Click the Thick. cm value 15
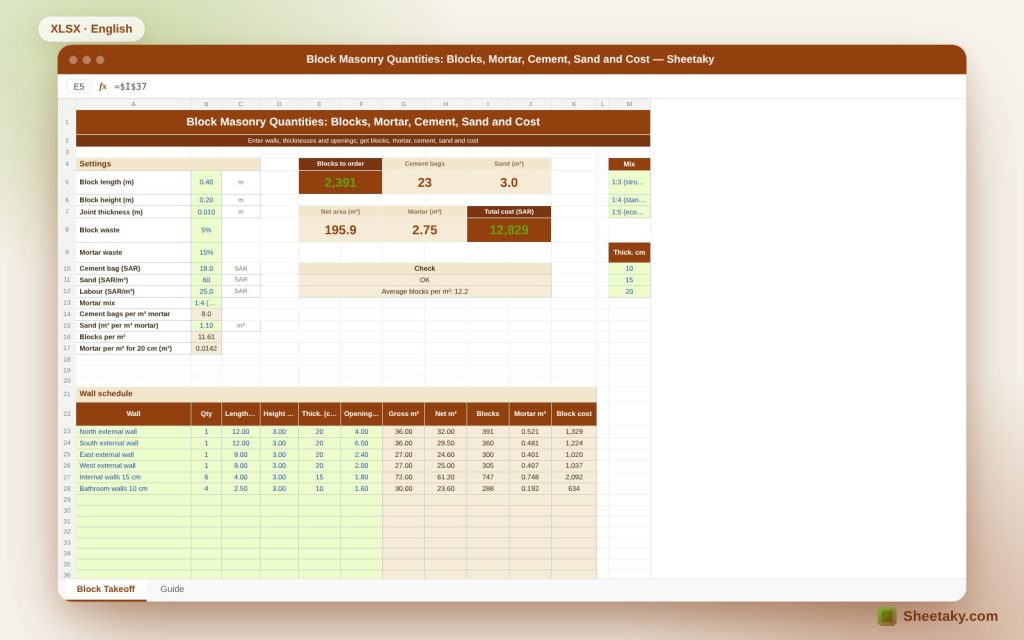1024x640 pixels. [629, 280]
